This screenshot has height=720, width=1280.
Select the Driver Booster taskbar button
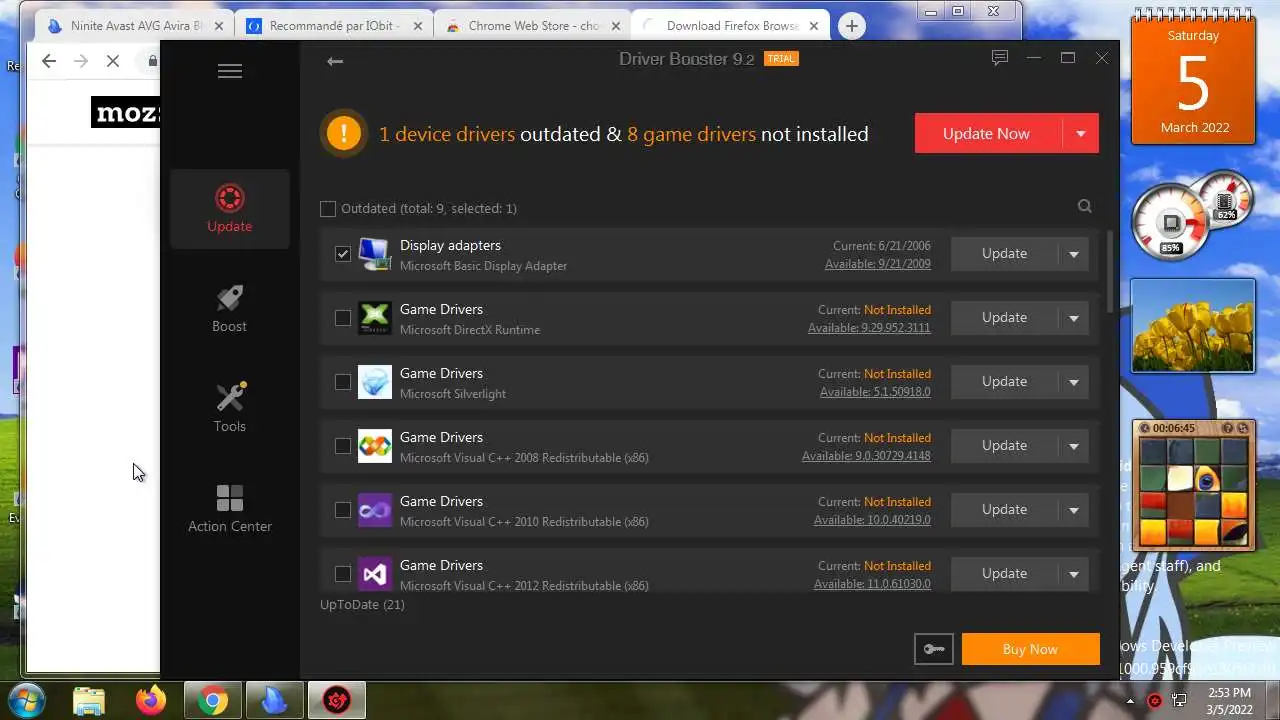[x=337, y=701]
